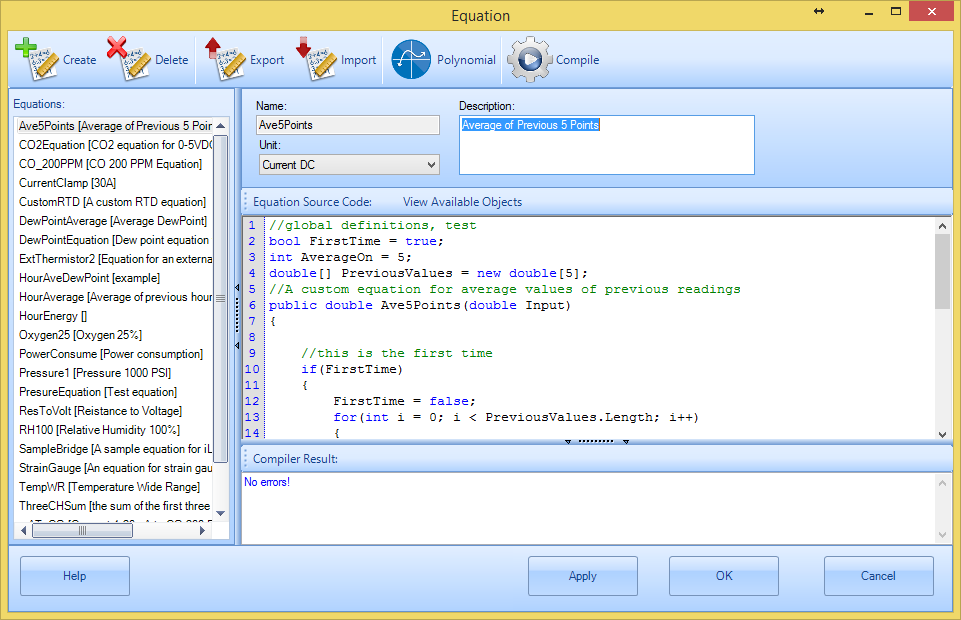Maximize the Equation window
Screen dimensions: 961x620
tap(896, 11)
